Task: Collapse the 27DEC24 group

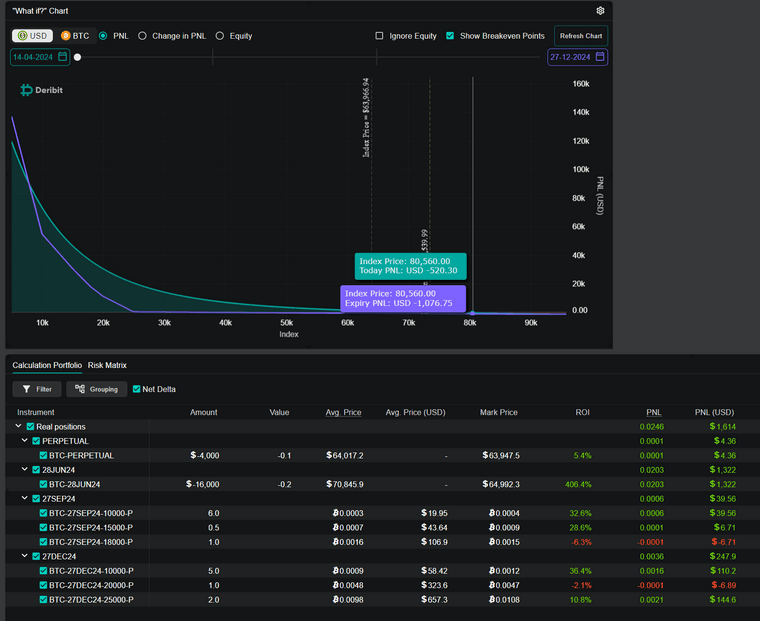Action: point(25,556)
